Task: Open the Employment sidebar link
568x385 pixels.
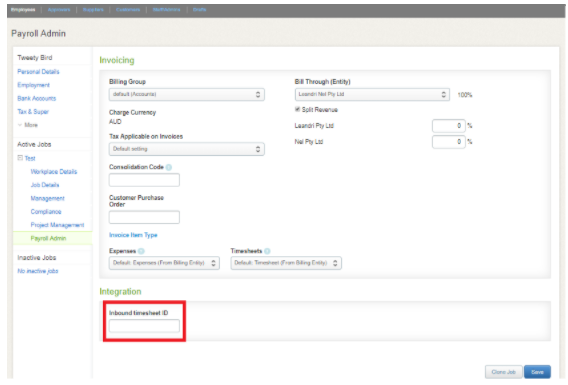Action: [x=34, y=85]
